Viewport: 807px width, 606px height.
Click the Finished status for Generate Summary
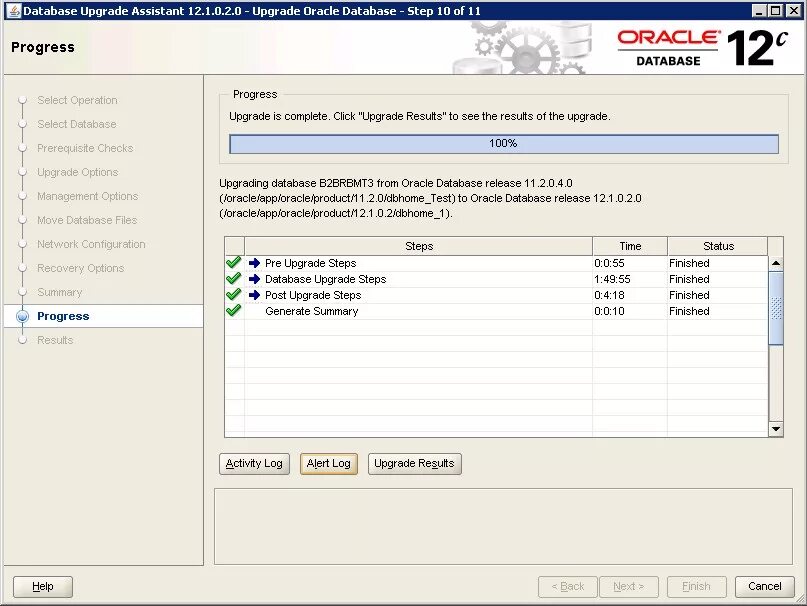point(689,311)
